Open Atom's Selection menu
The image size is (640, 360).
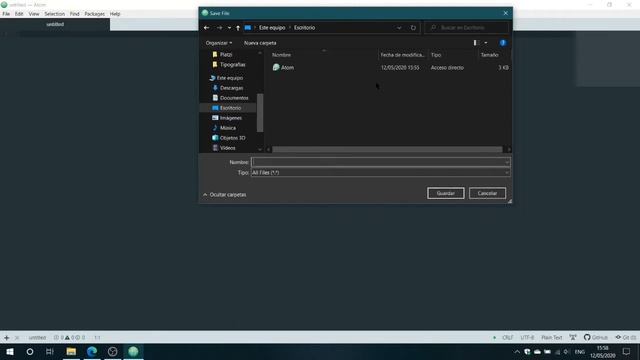click(54, 14)
